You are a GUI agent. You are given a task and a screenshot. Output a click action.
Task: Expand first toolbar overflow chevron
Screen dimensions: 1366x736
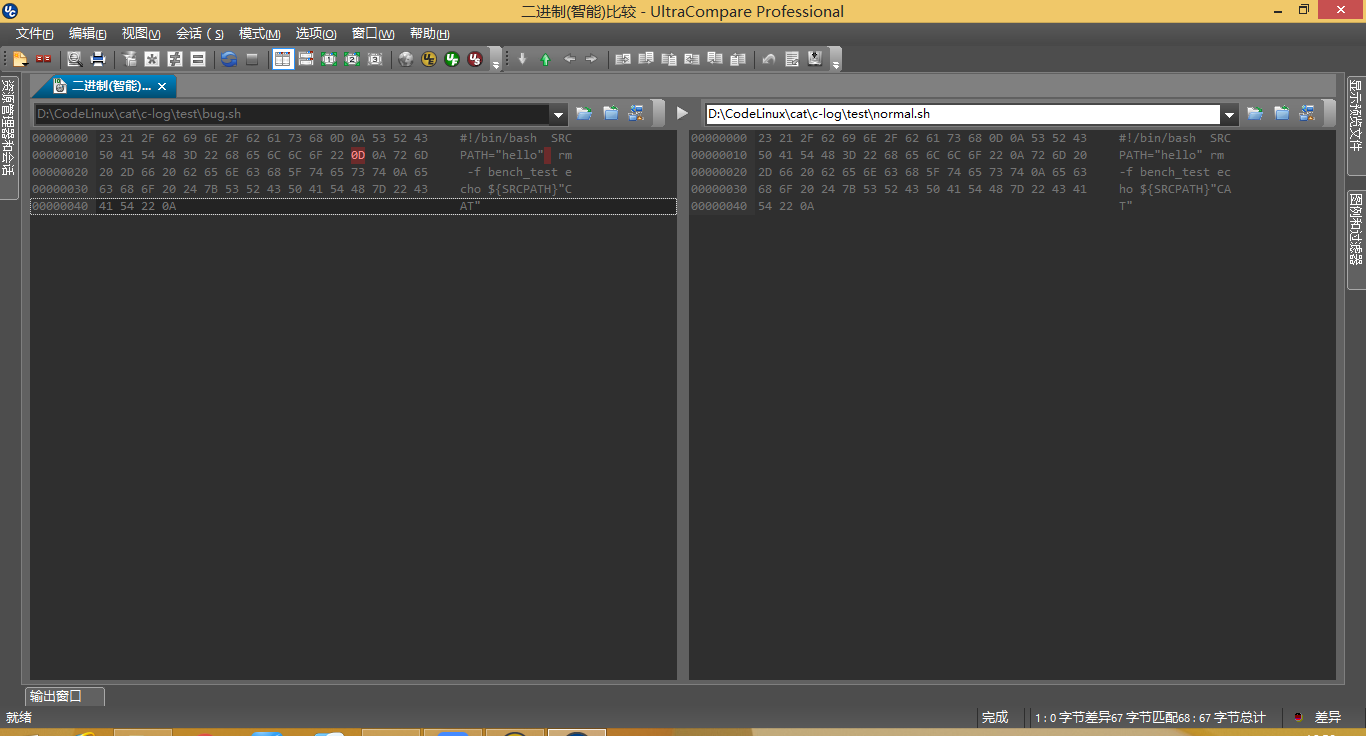(496, 64)
